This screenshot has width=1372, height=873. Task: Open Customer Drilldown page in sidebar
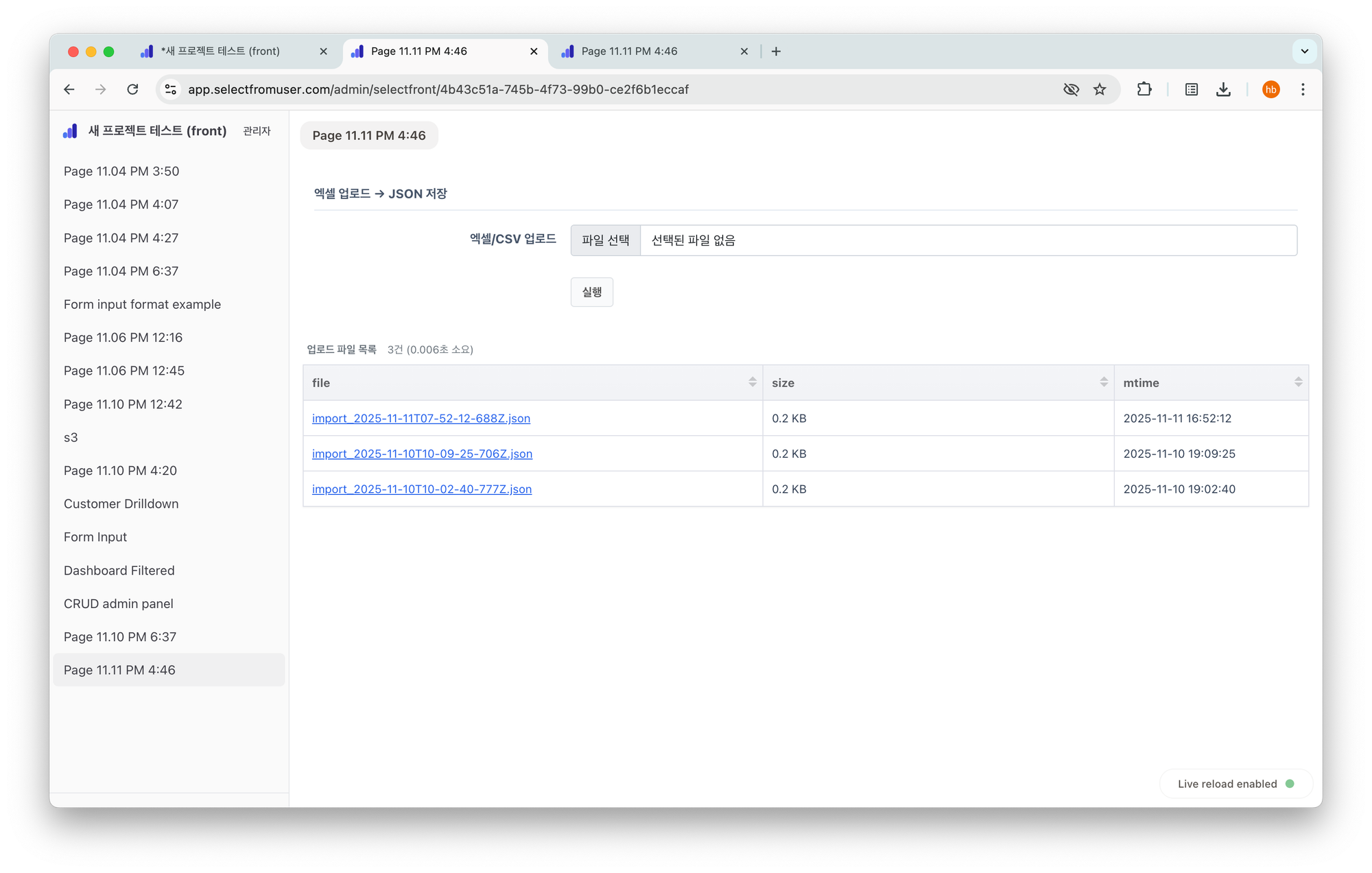coord(121,504)
